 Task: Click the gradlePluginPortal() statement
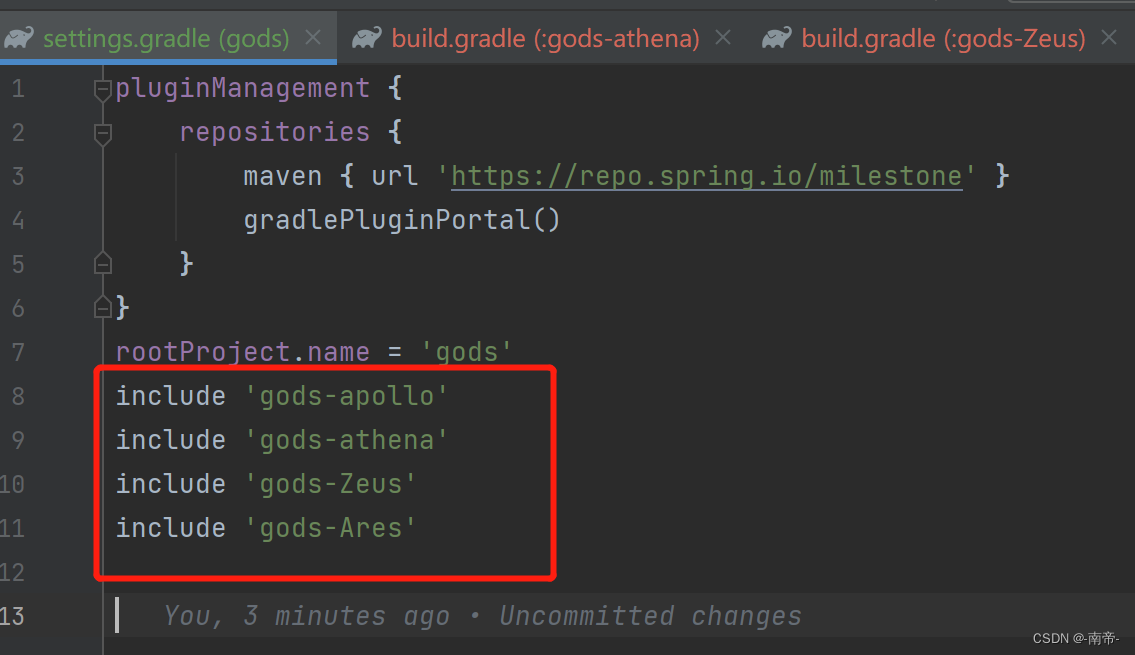pos(400,219)
